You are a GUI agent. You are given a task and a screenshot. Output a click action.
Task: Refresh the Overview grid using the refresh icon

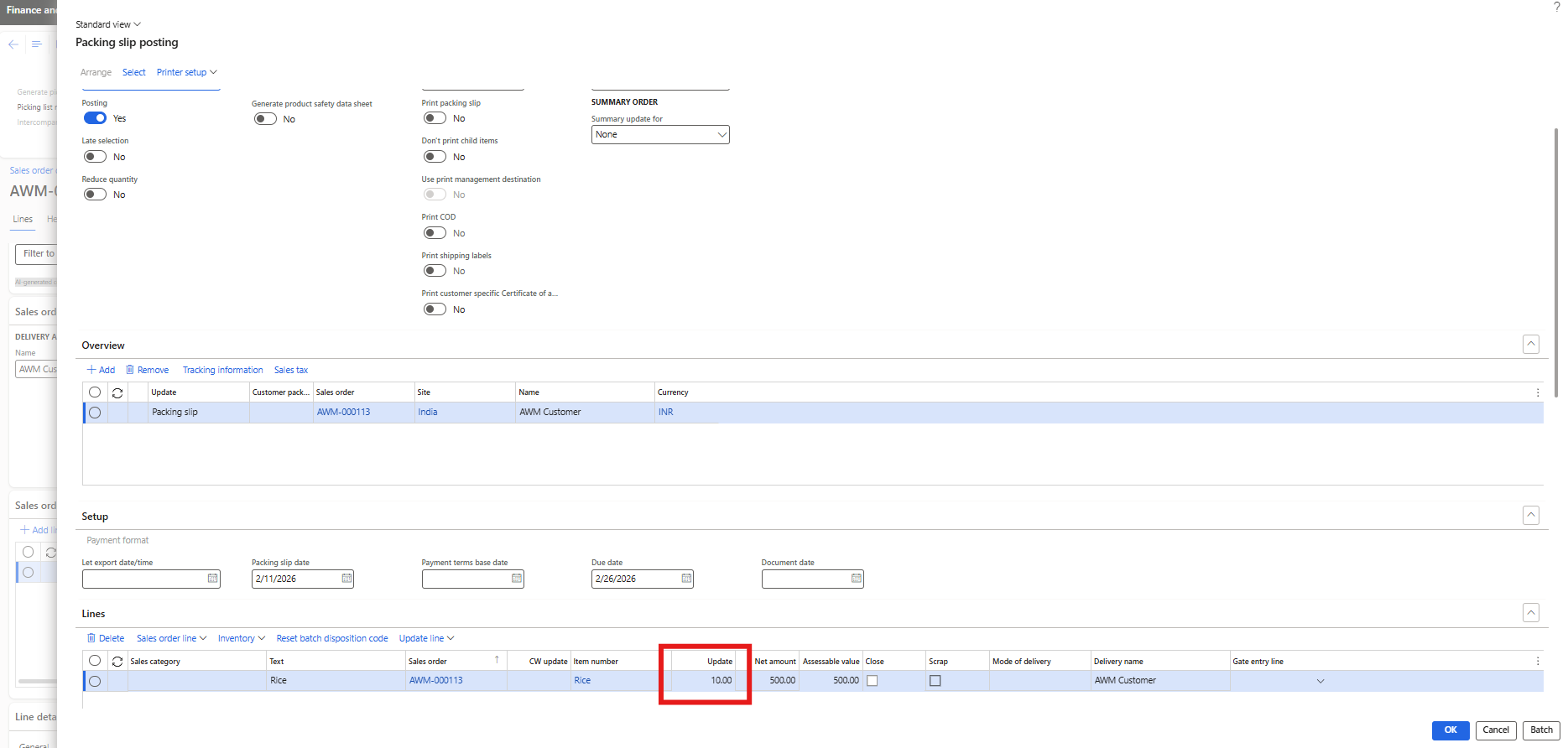[117, 392]
